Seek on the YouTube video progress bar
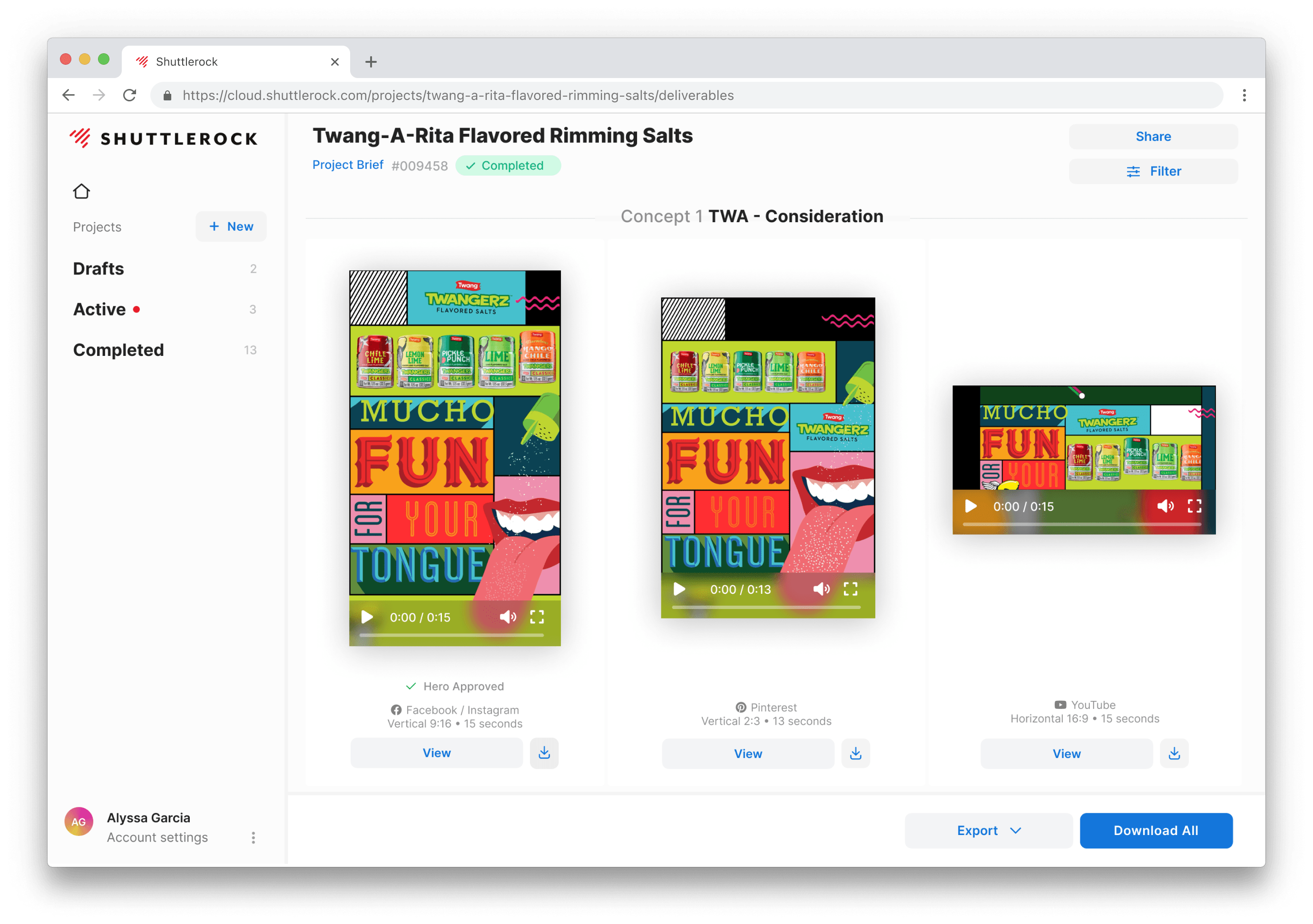This screenshot has width=1313, height=924. 1082,524
